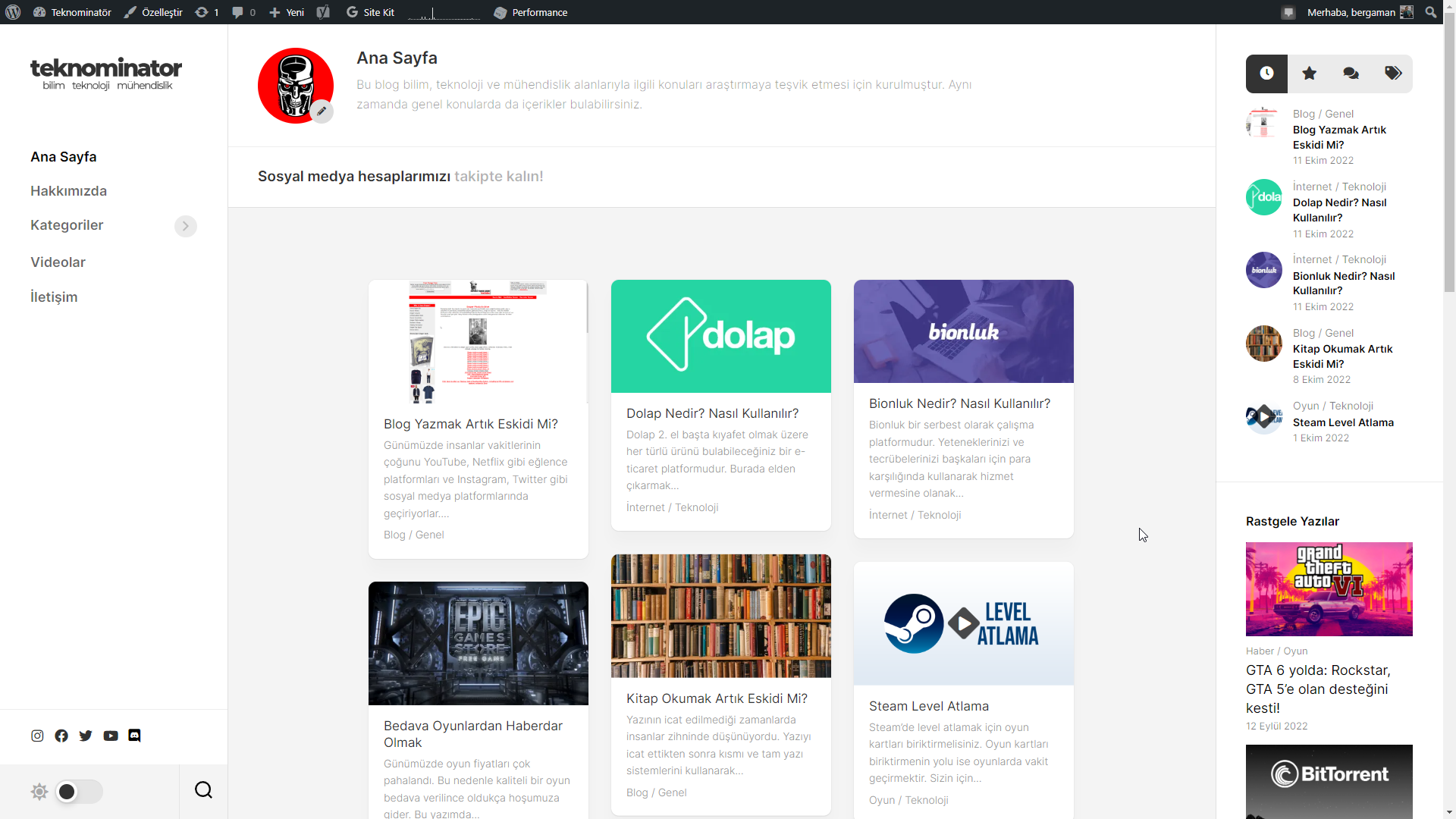Click İnternet / Teknoloji under Dolap card
Viewport: 1456px width, 819px height.
[673, 507]
